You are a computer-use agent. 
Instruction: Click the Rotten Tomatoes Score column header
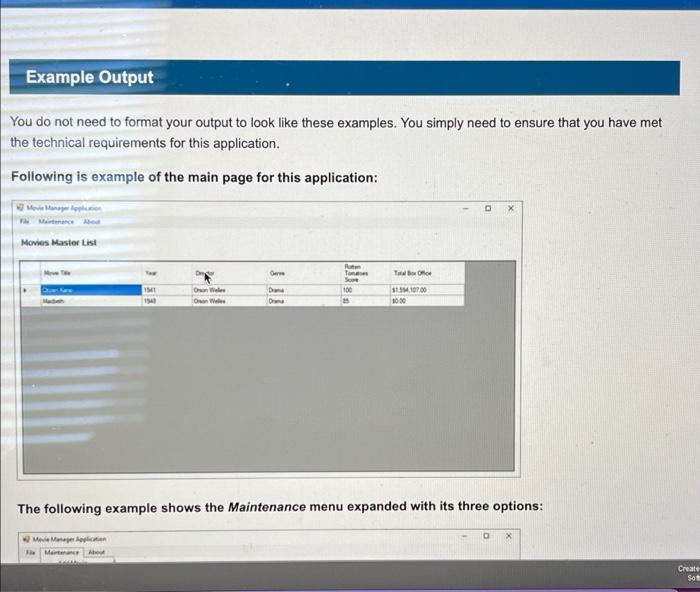point(366,273)
